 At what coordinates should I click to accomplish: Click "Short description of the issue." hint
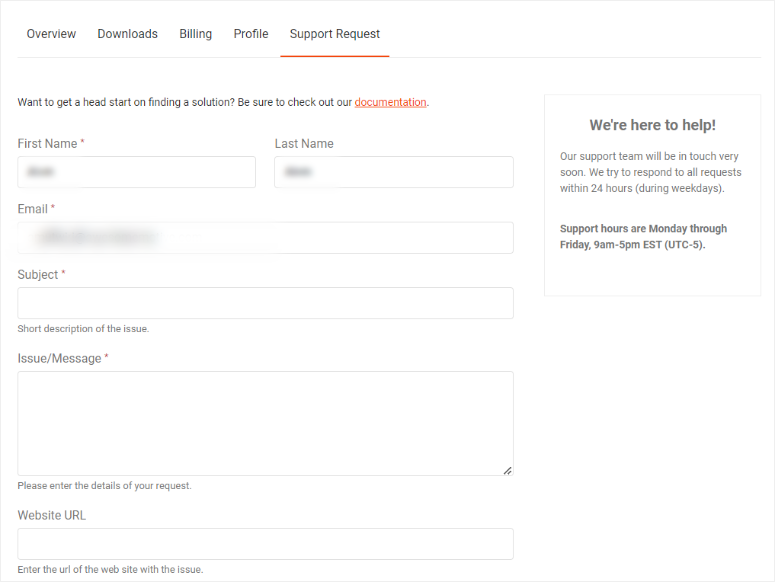point(83,329)
